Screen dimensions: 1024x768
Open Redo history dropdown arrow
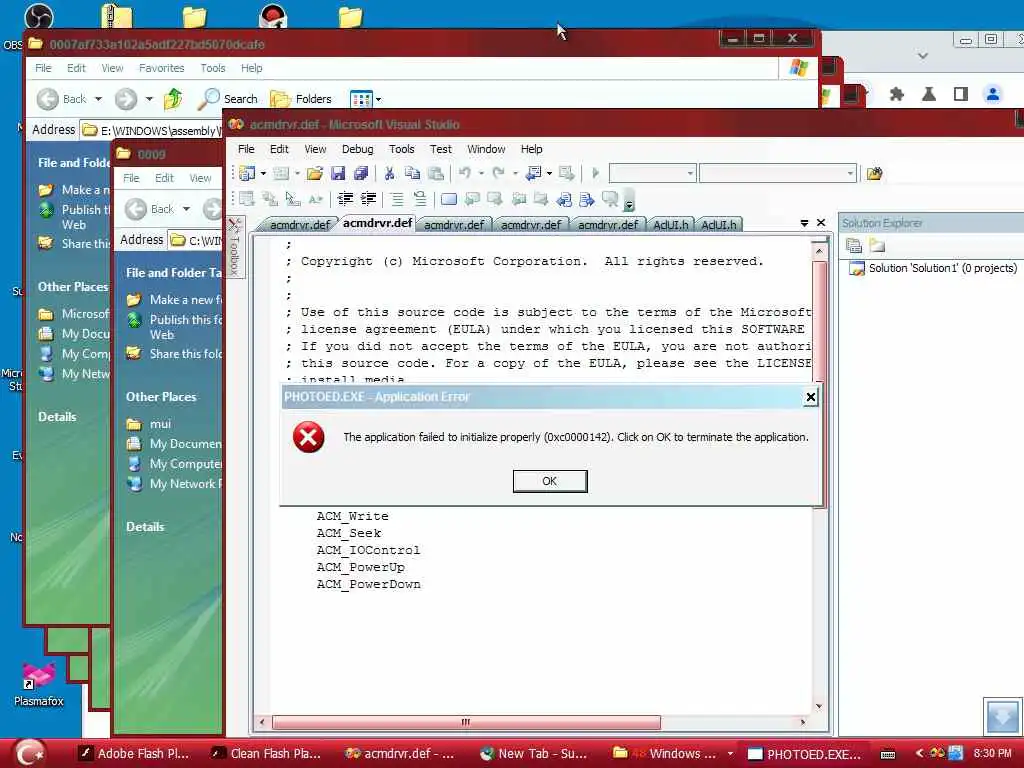click(515, 173)
